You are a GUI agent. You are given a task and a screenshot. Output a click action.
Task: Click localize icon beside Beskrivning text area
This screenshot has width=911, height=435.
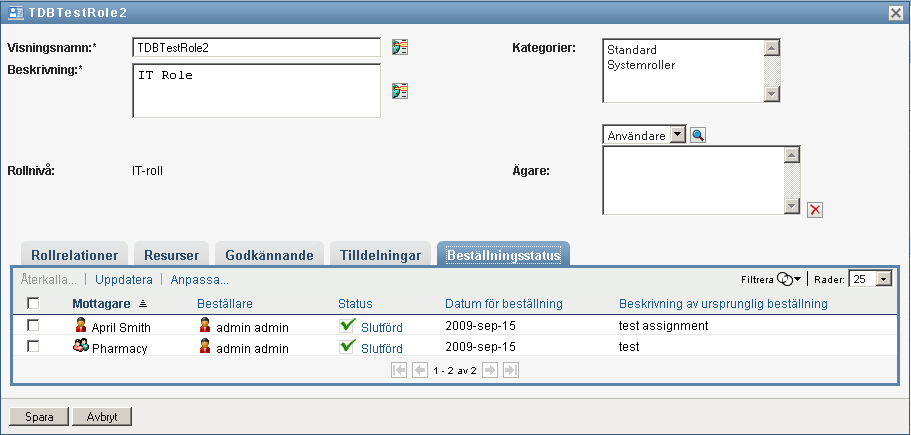pos(400,91)
